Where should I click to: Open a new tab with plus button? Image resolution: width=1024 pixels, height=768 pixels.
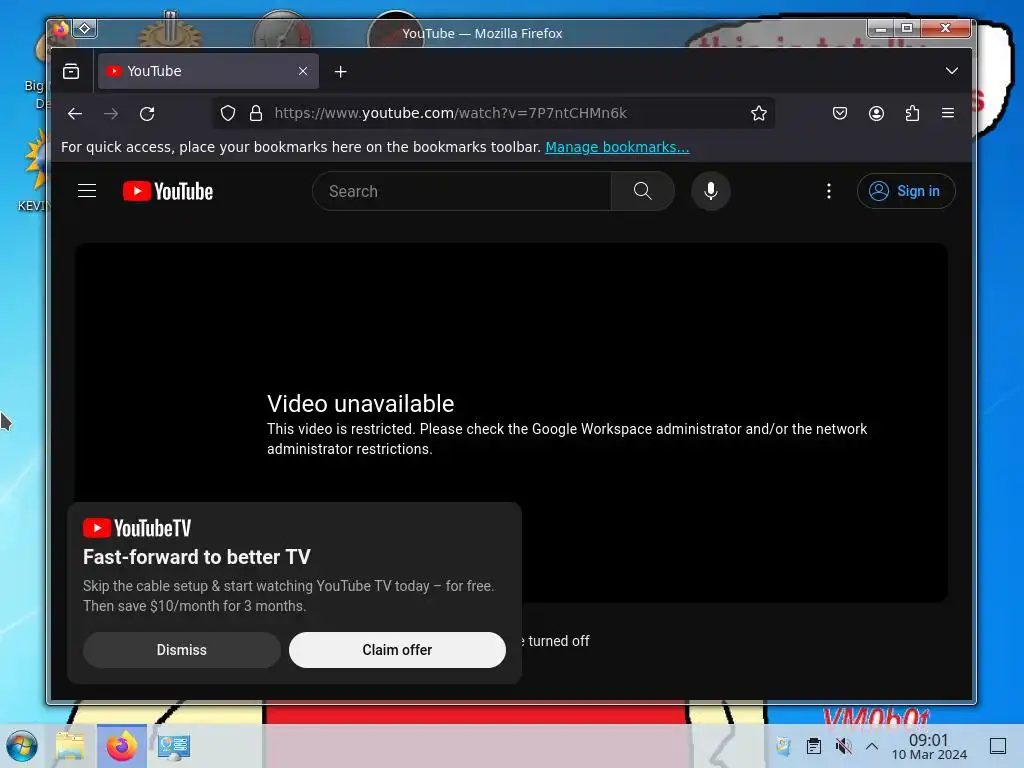click(x=340, y=71)
